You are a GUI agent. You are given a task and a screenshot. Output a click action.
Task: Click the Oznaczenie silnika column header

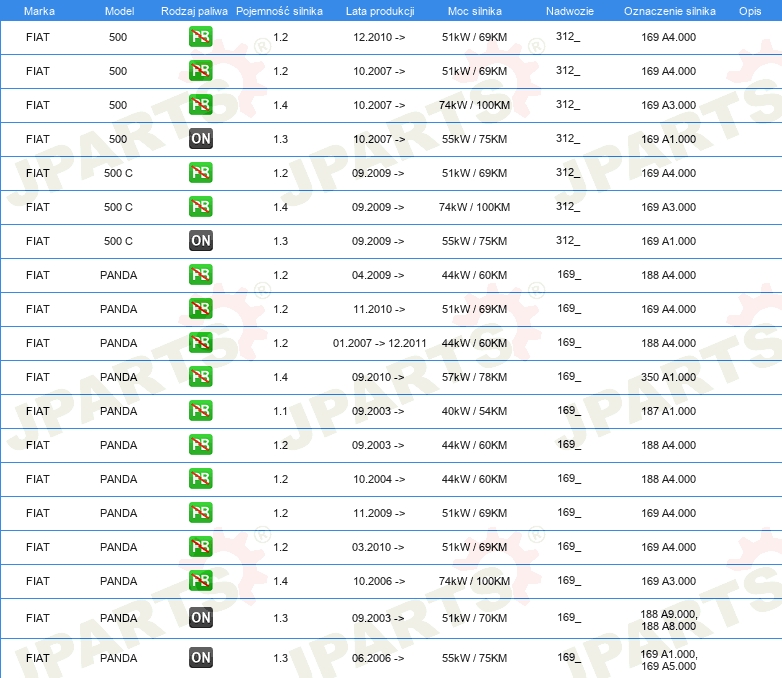(670, 11)
